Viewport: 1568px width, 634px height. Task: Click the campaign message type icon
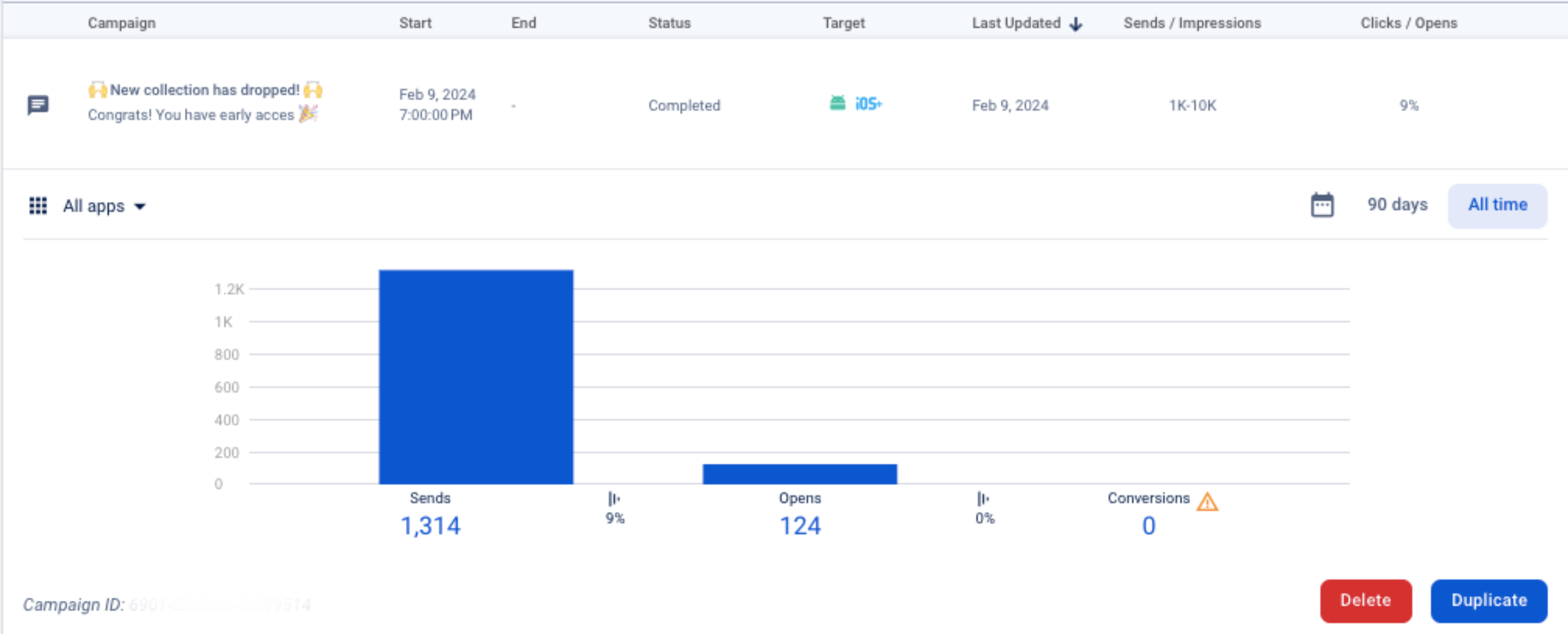point(38,105)
